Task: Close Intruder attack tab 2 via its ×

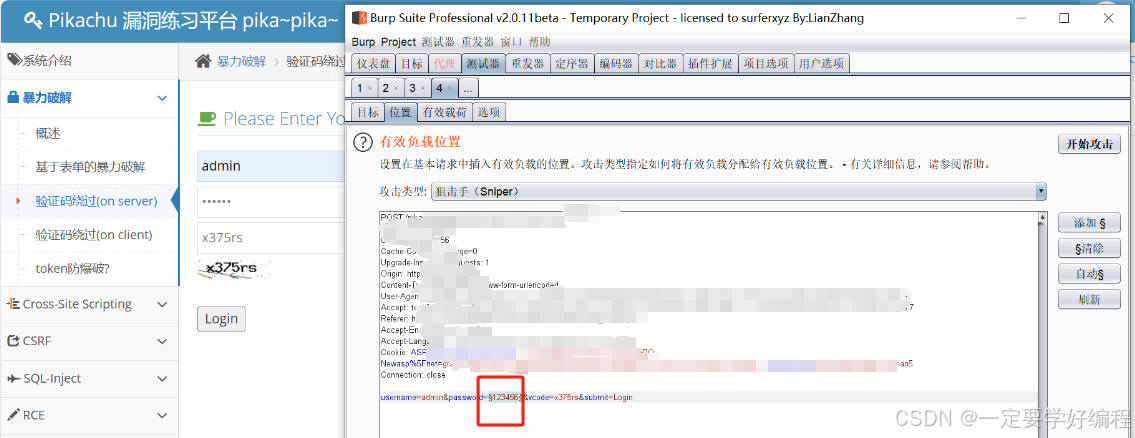Action: click(396, 88)
